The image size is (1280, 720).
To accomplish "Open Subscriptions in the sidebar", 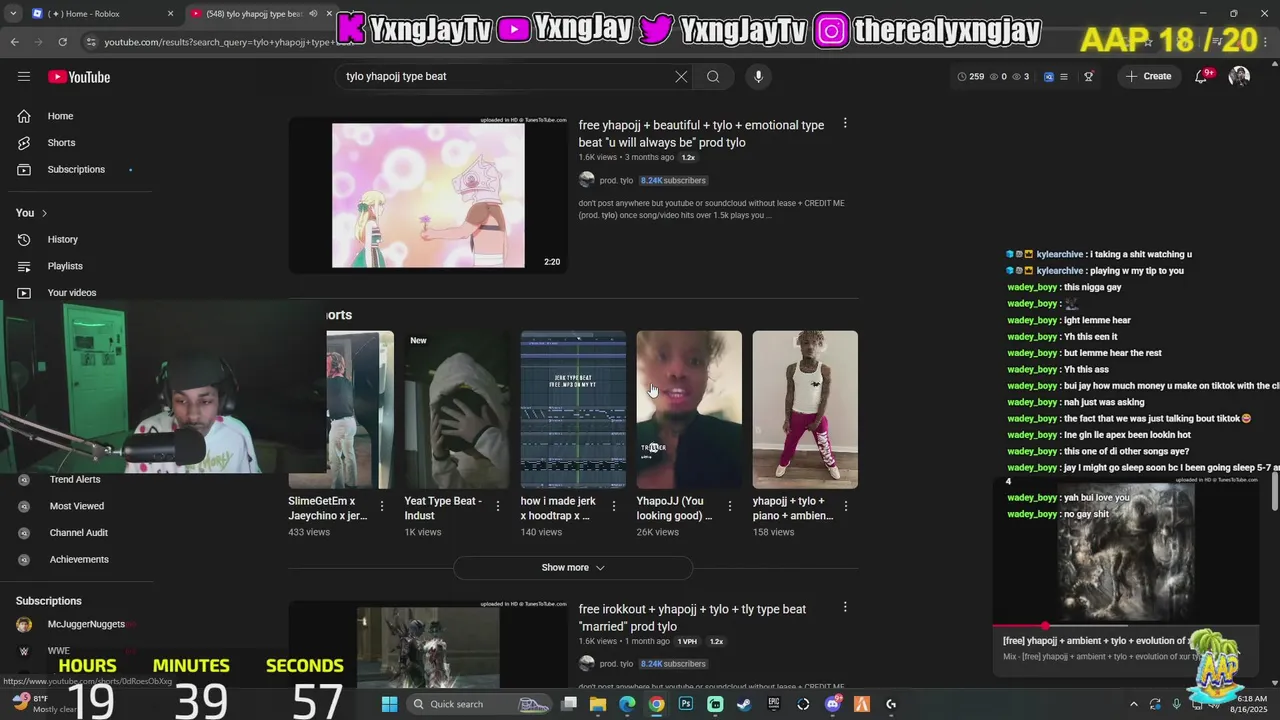I will pyautogui.click(x=76, y=169).
